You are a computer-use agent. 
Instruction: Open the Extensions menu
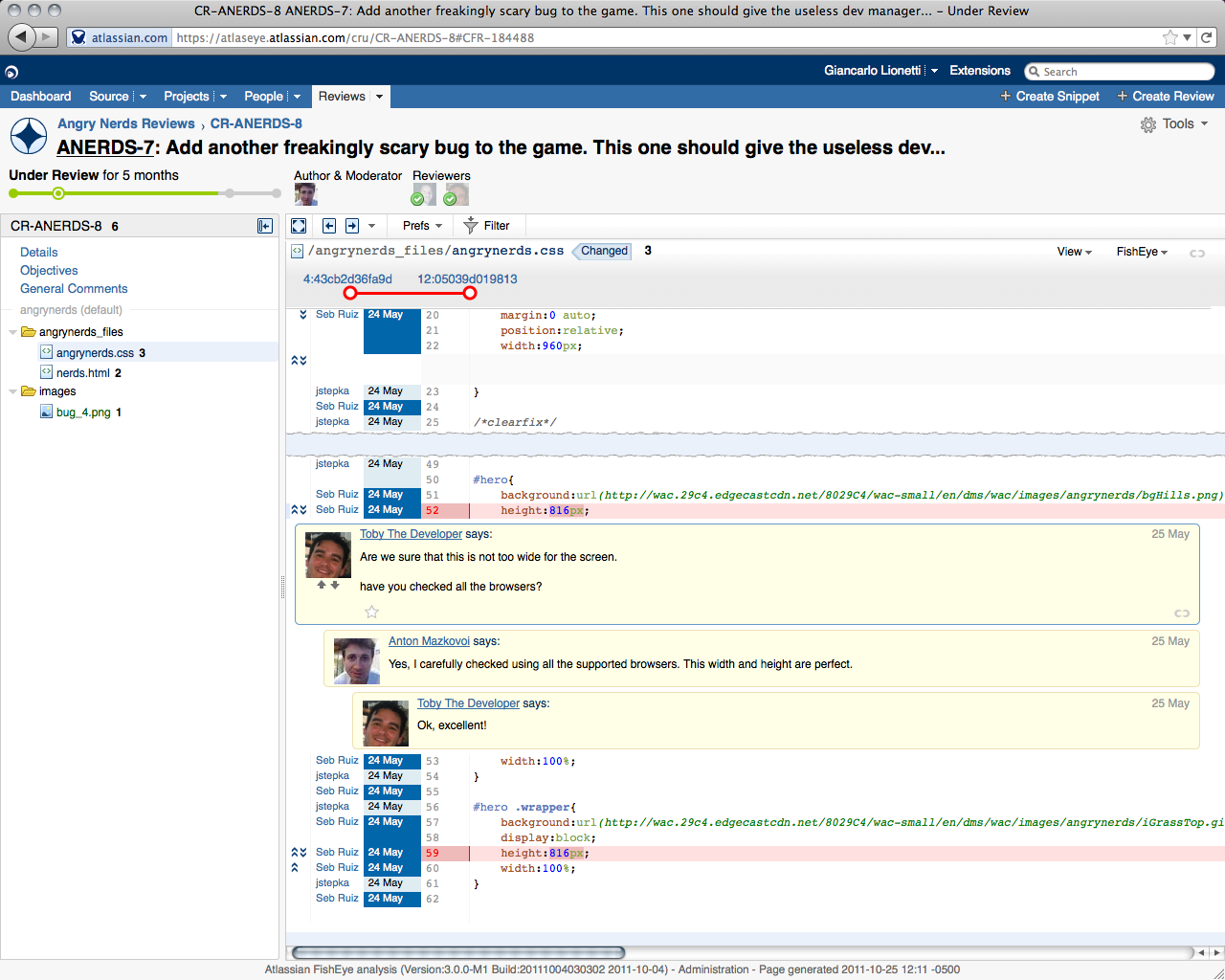[x=980, y=71]
